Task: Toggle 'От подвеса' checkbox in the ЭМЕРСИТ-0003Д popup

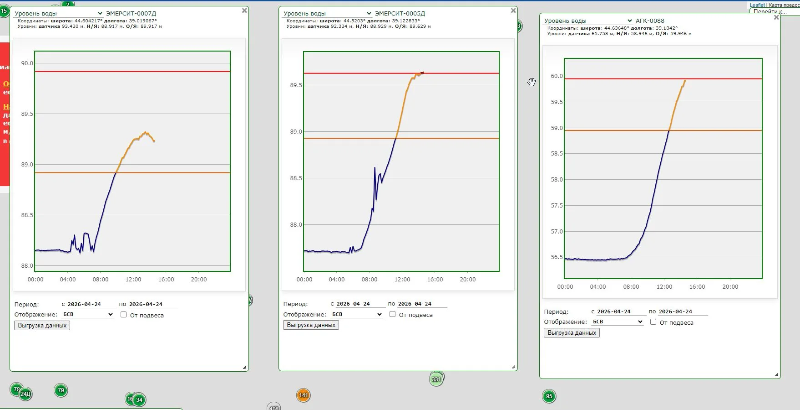Action: [395, 313]
